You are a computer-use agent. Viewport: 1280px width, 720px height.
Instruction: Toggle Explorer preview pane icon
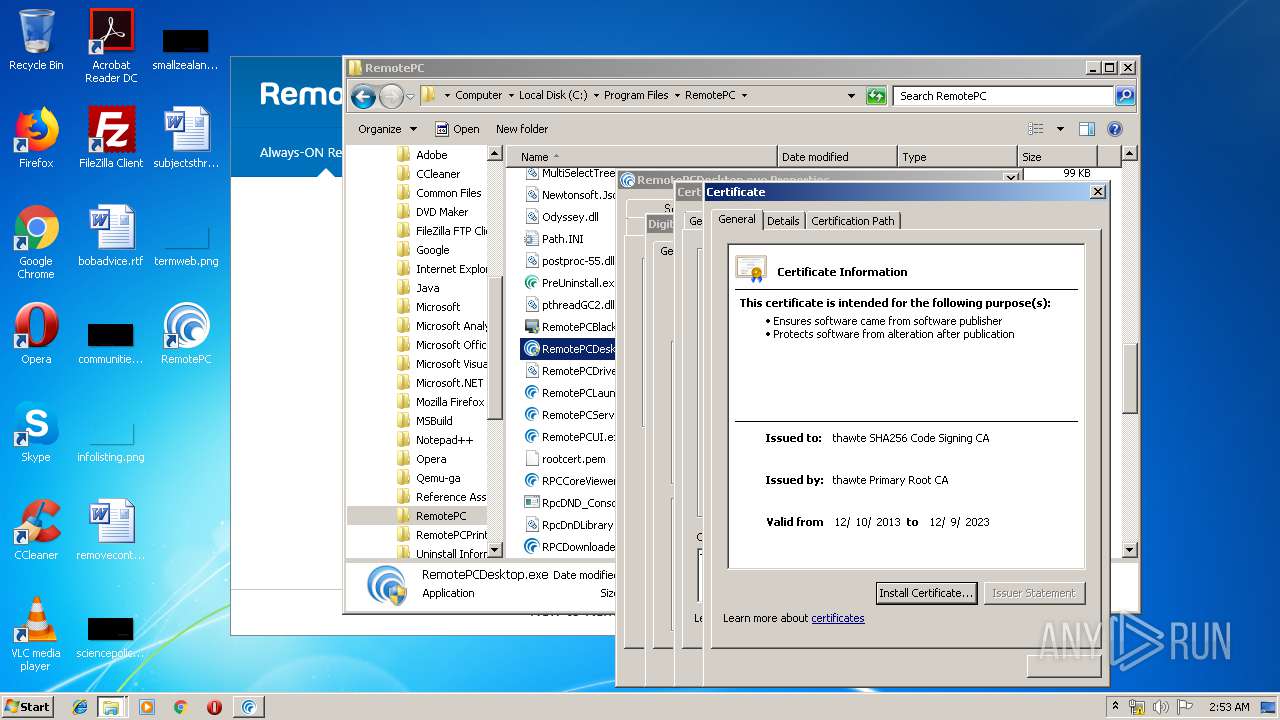(1087, 129)
